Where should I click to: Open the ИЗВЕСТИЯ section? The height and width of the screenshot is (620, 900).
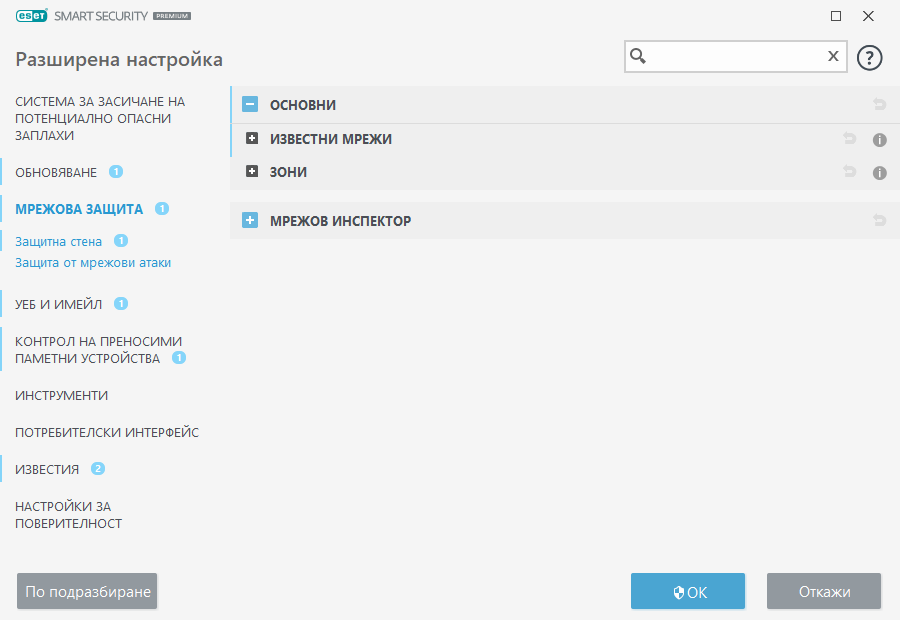point(46,470)
